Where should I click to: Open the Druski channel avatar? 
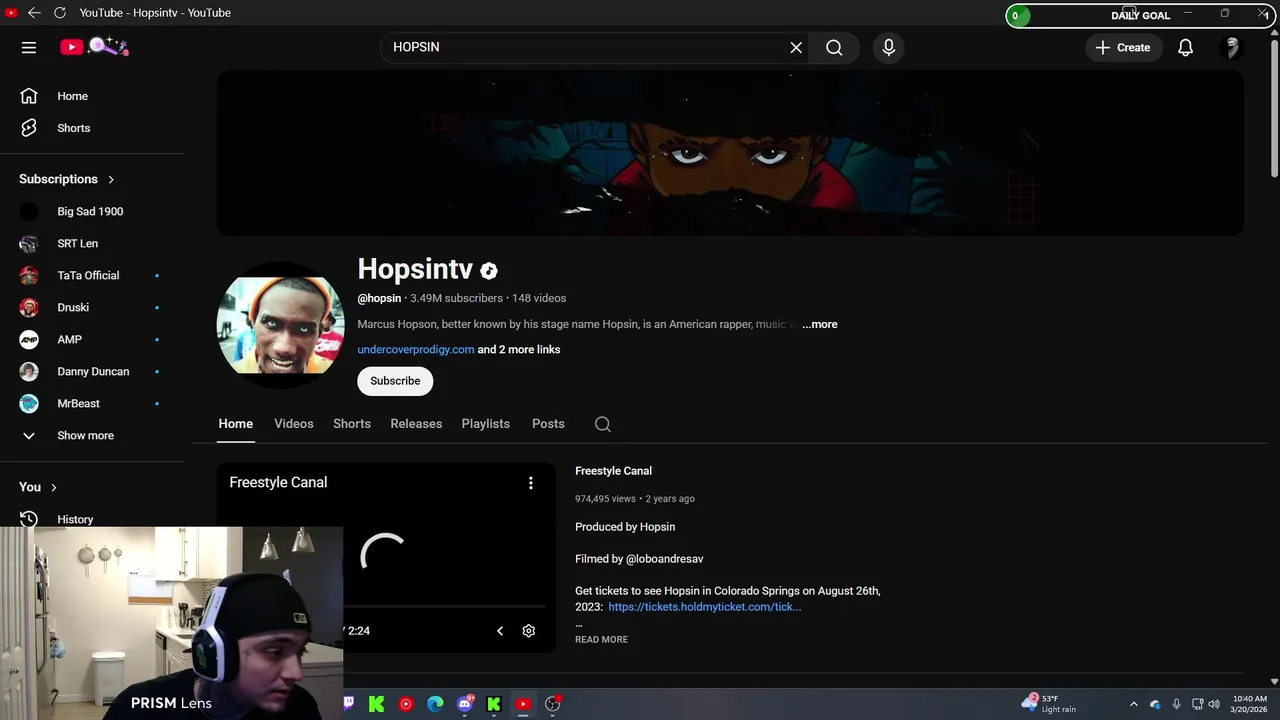[29, 307]
